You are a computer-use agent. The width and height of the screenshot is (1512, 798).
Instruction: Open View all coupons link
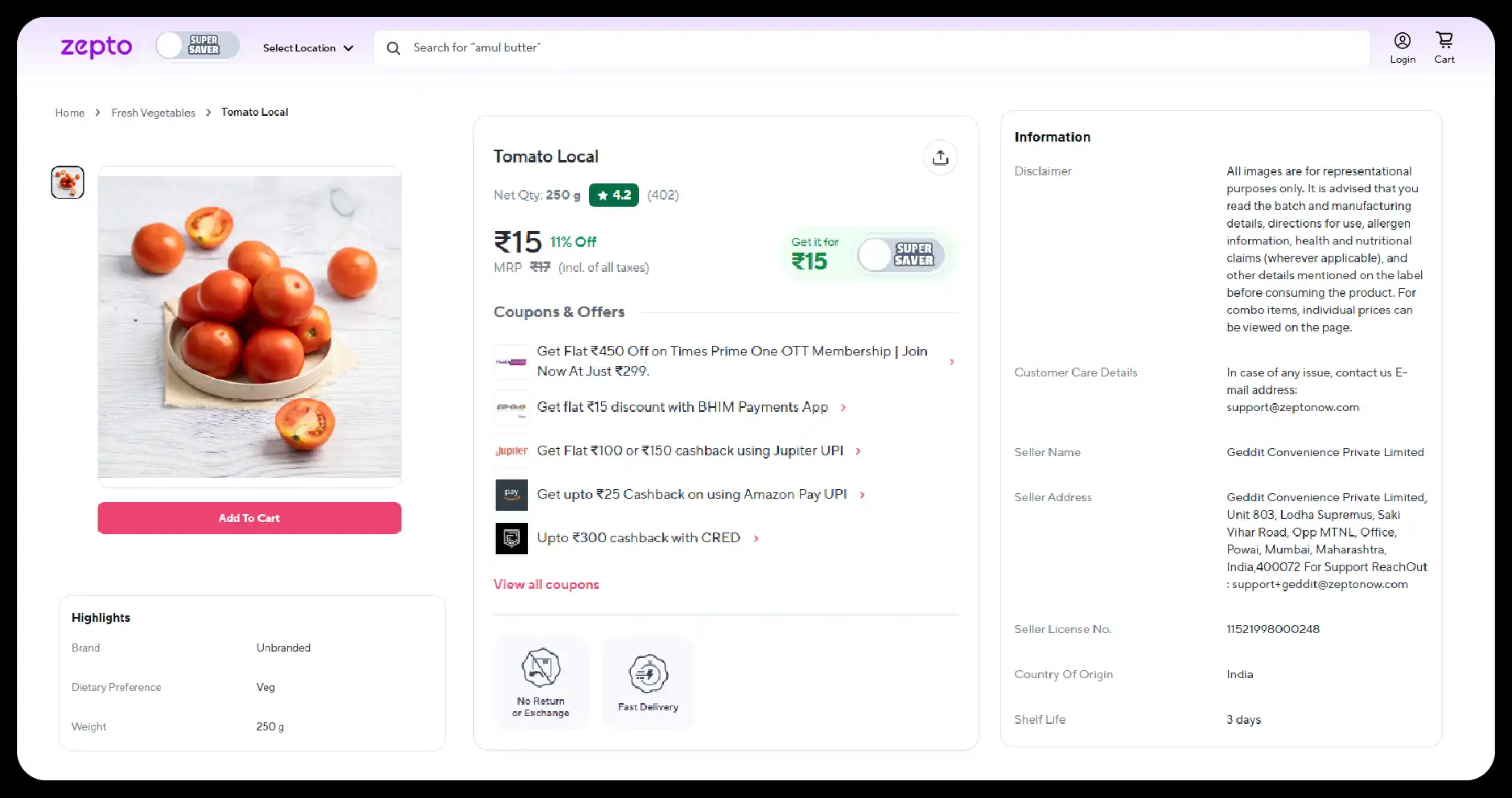(546, 585)
